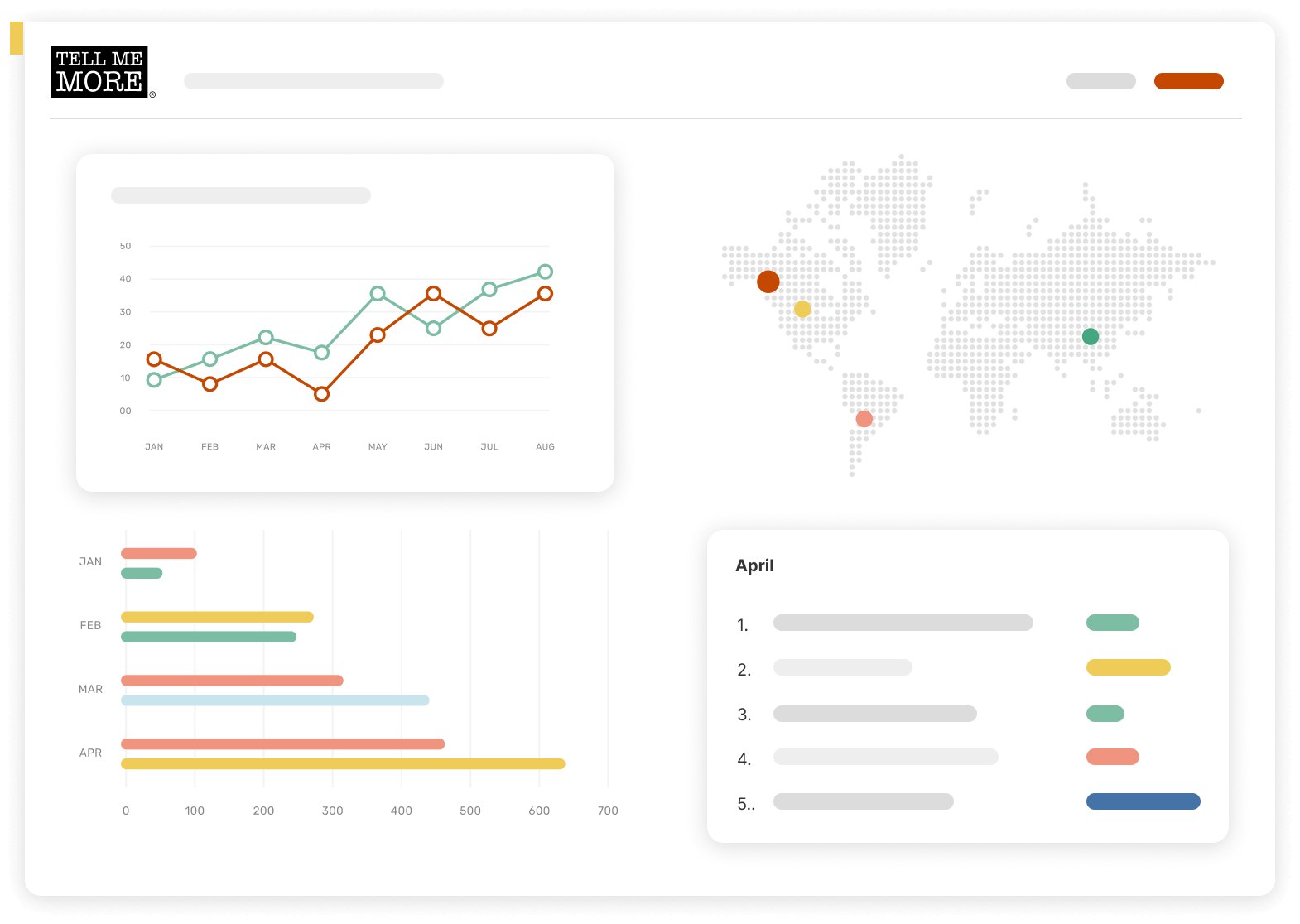Select the yellow tag on item 2
This screenshot has height=924, width=1300.
pos(1128,667)
